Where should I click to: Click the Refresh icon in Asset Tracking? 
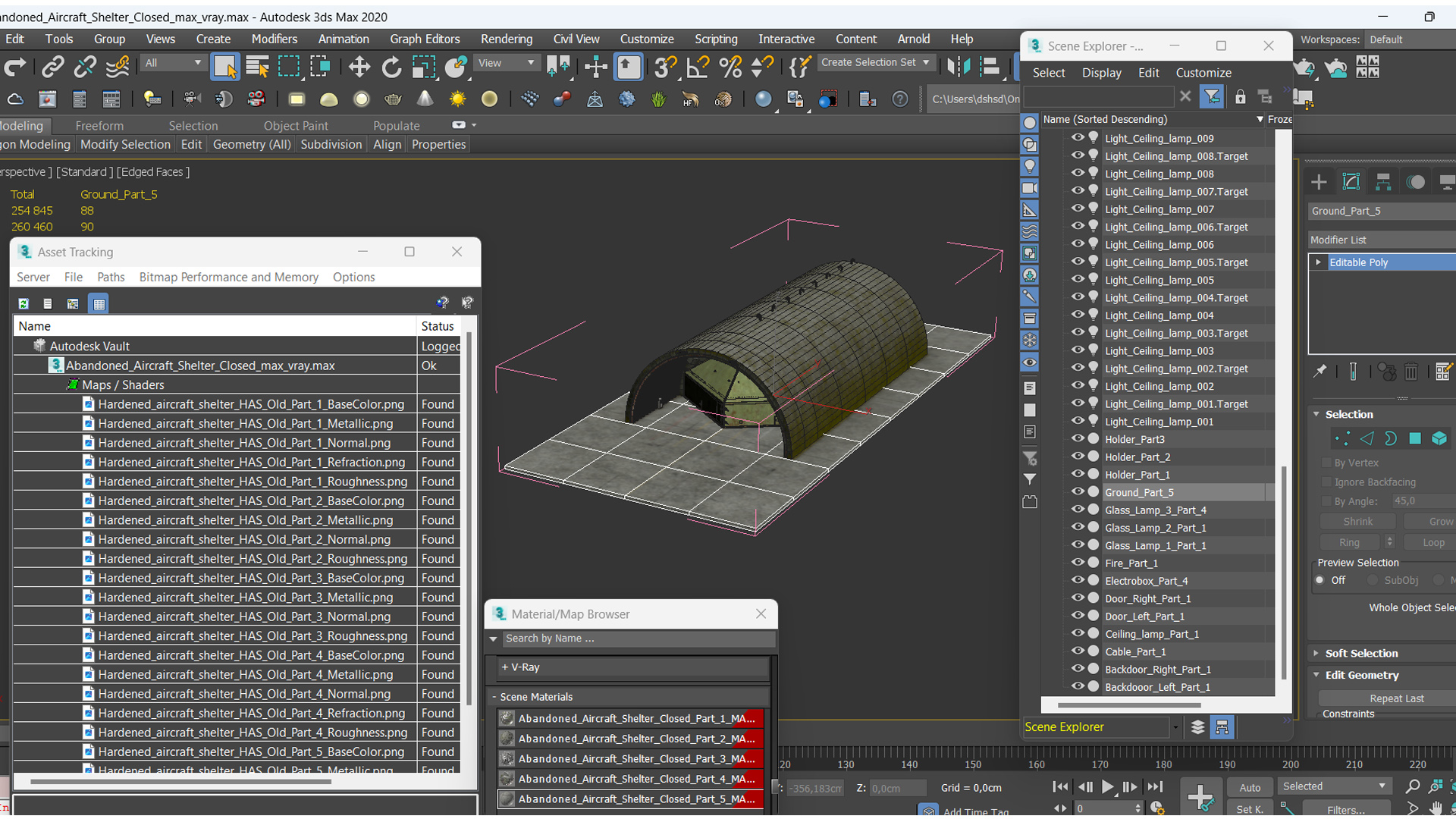(x=24, y=303)
